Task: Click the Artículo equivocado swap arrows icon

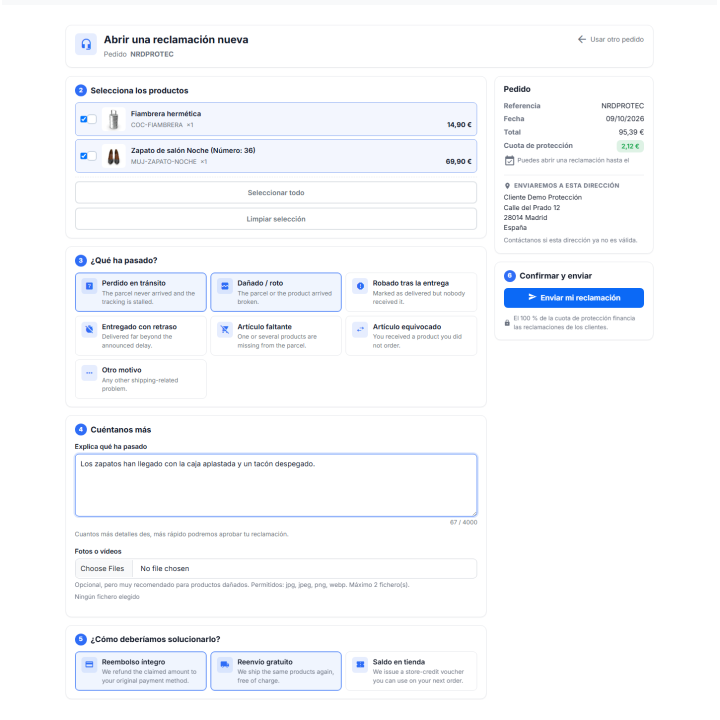Action: coord(360,329)
